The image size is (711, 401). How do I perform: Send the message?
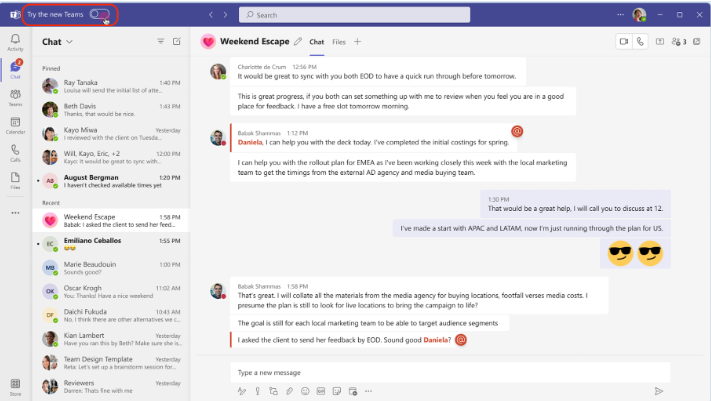click(x=659, y=391)
